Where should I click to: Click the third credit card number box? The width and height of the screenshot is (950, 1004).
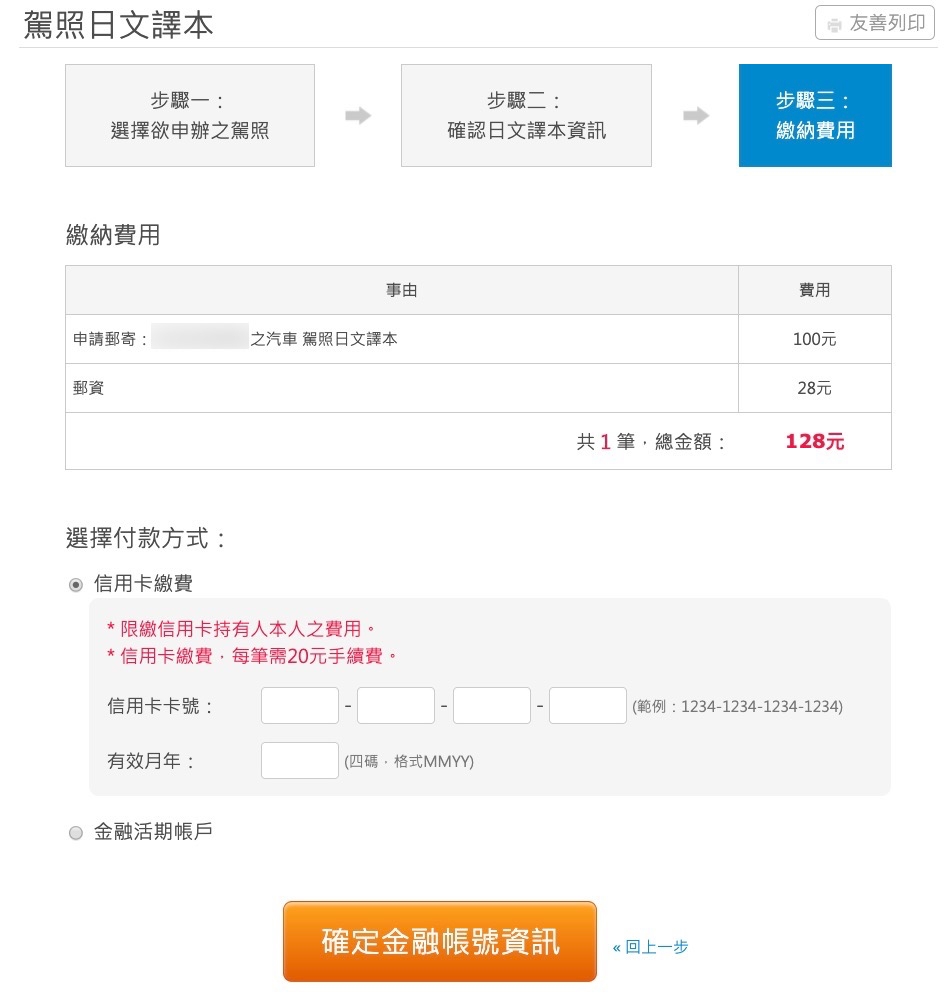492,706
